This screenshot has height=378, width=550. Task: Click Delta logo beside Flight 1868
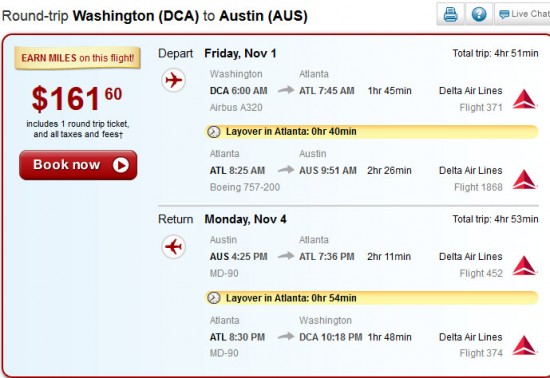(524, 179)
